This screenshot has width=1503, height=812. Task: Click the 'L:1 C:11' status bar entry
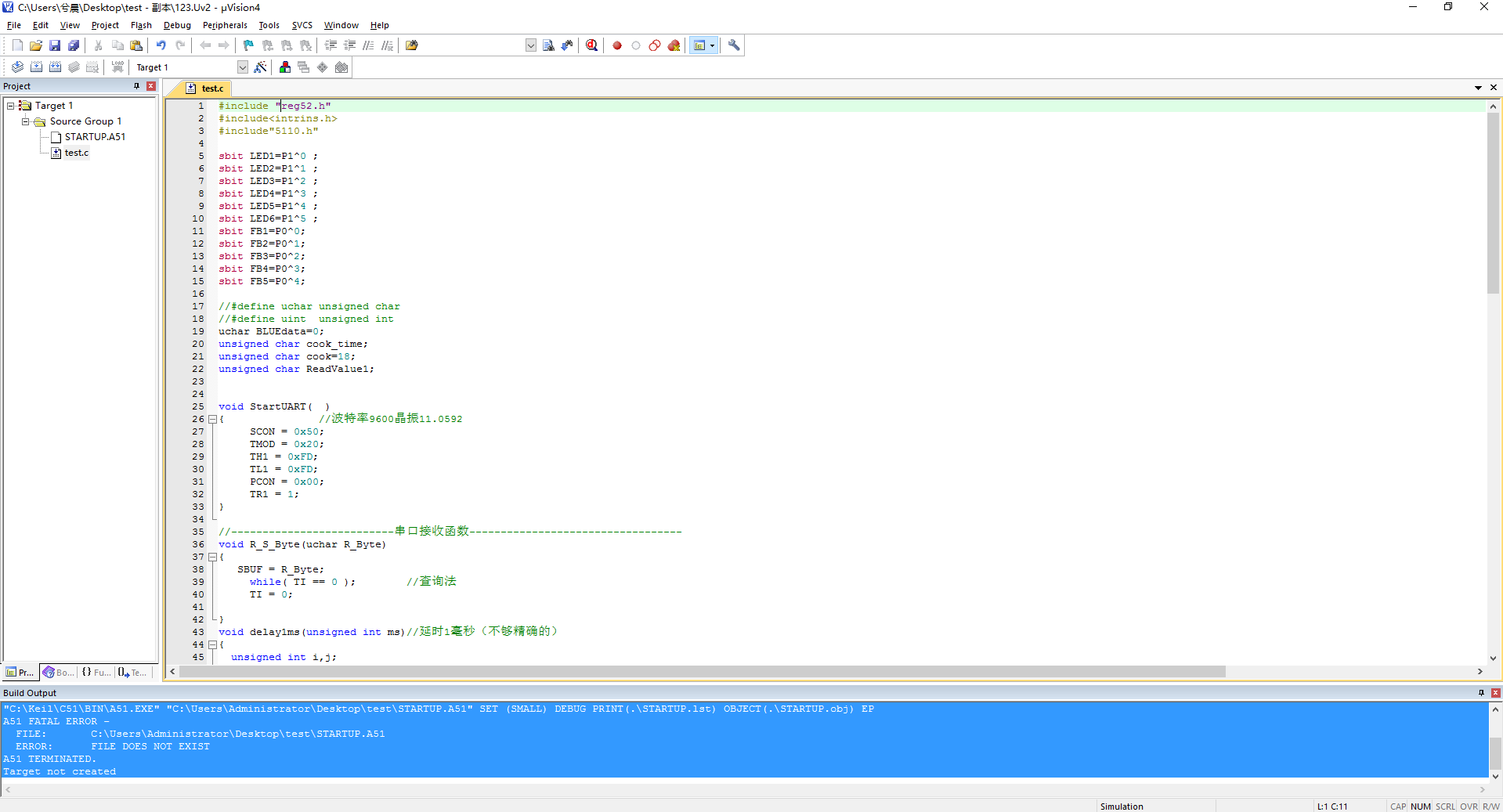1332,807
